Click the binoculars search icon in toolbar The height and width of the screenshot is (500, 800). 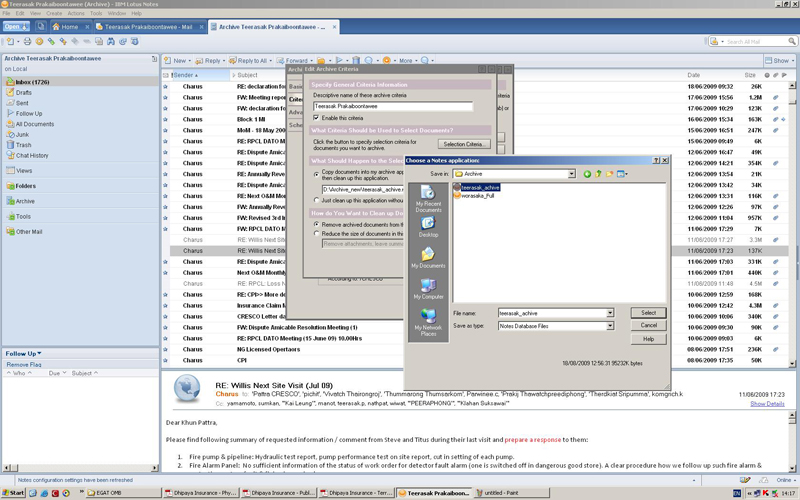pos(111,41)
